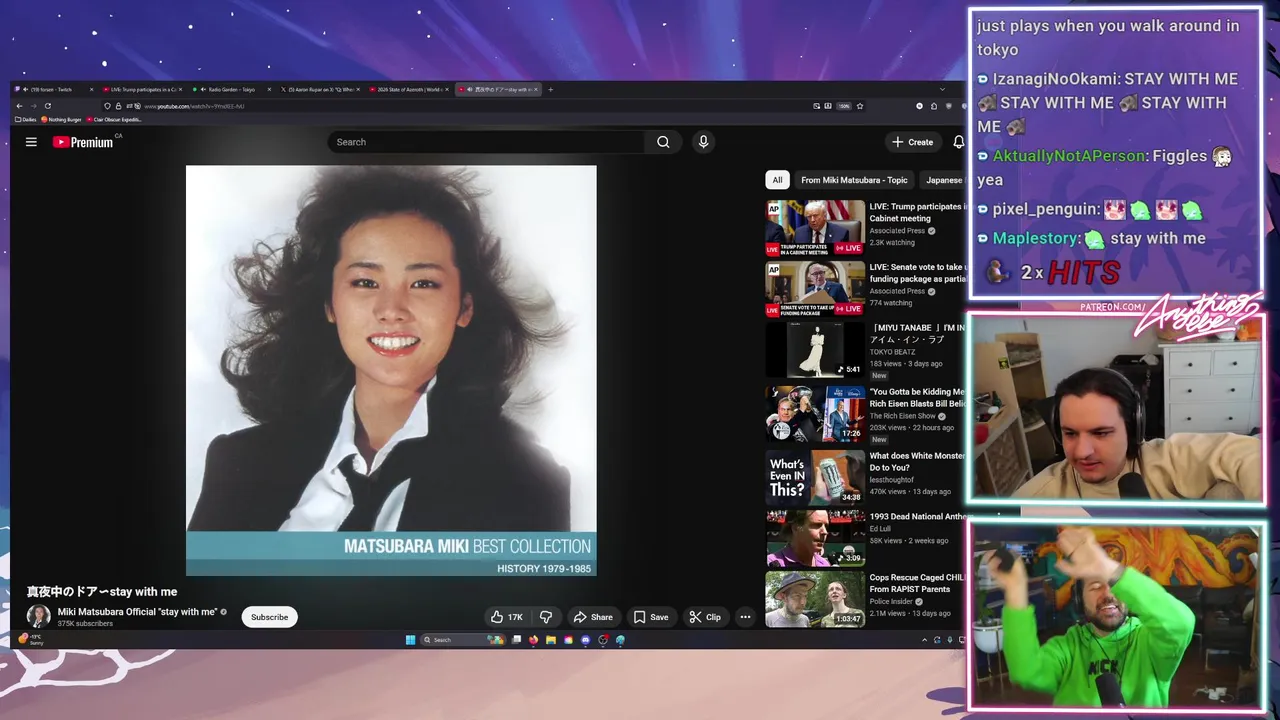
Task: Focus the YouTube Search field
Action: 488,142
